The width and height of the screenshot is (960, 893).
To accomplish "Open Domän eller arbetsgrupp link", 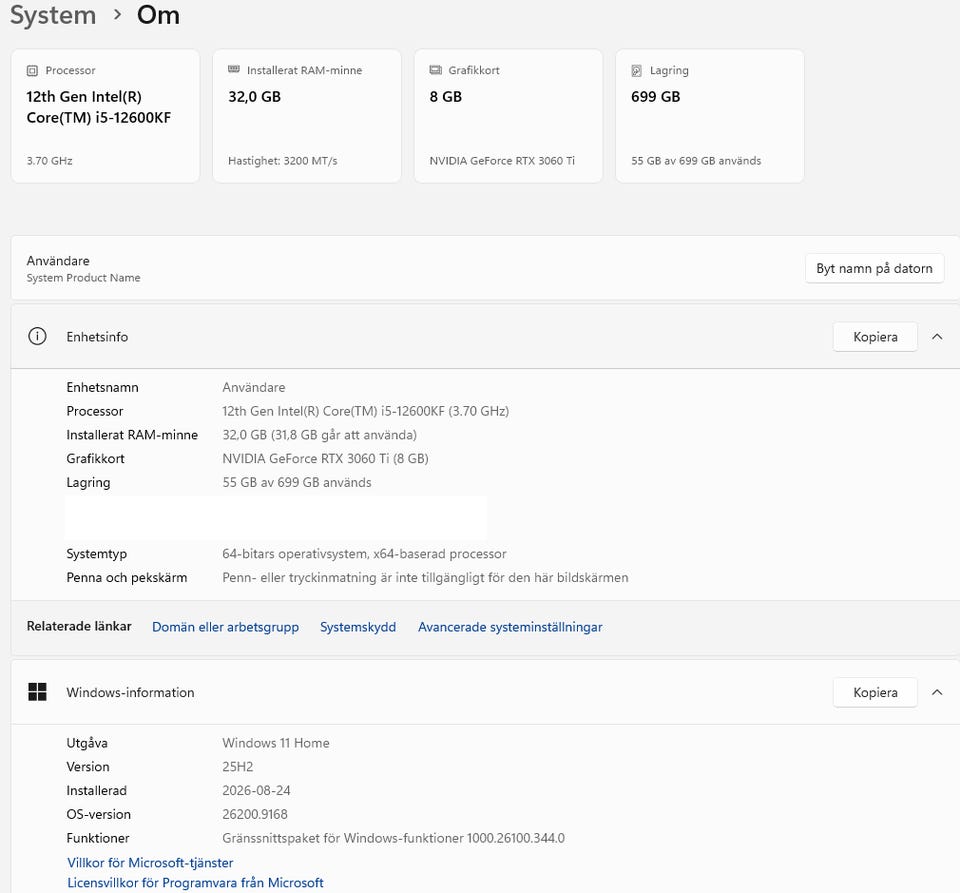I will tap(225, 627).
